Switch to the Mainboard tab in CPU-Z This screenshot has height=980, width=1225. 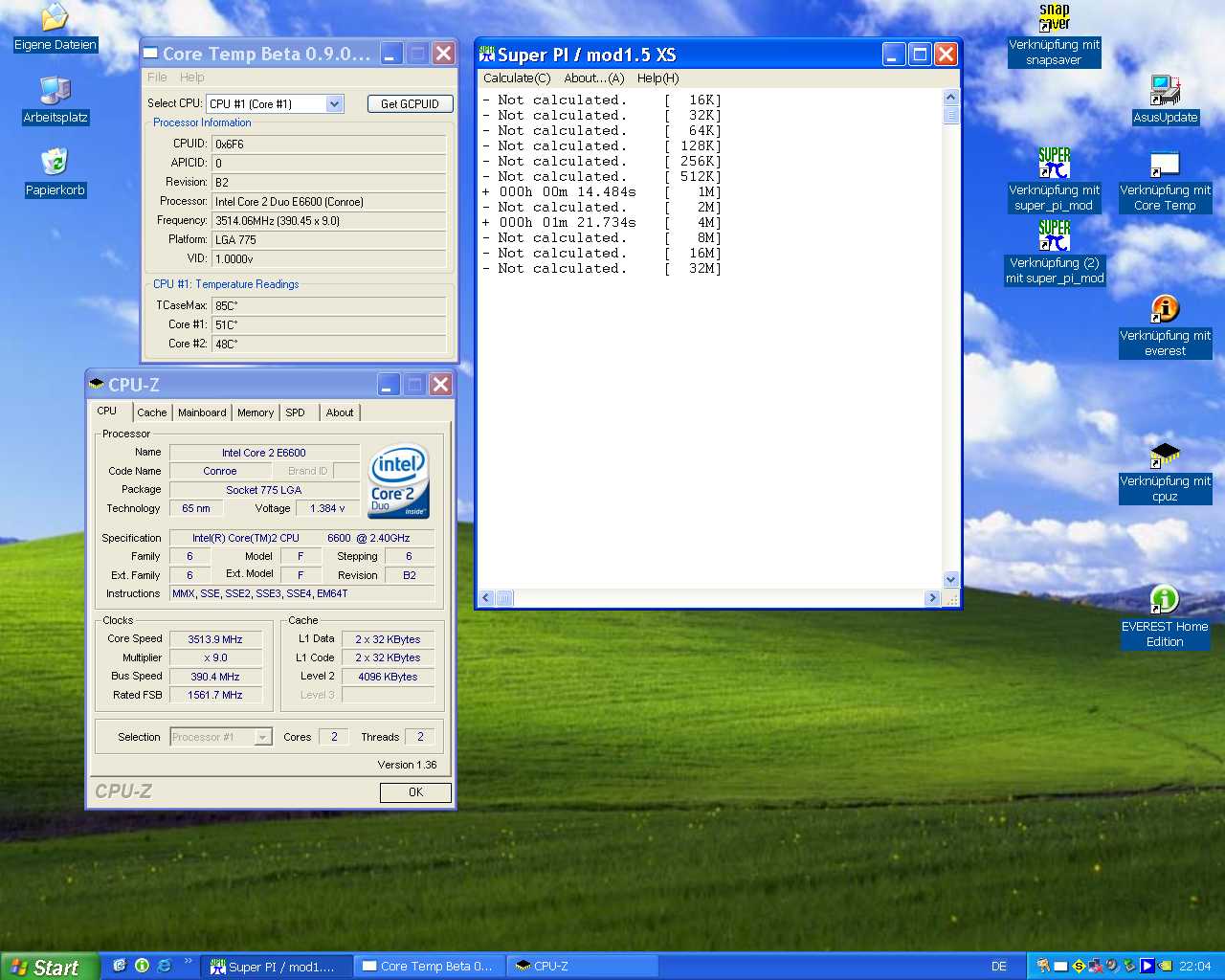click(x=202, y=412)
